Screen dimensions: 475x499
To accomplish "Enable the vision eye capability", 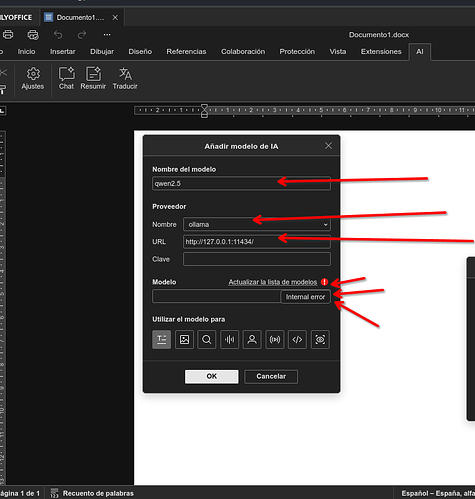I will [320, 340].
